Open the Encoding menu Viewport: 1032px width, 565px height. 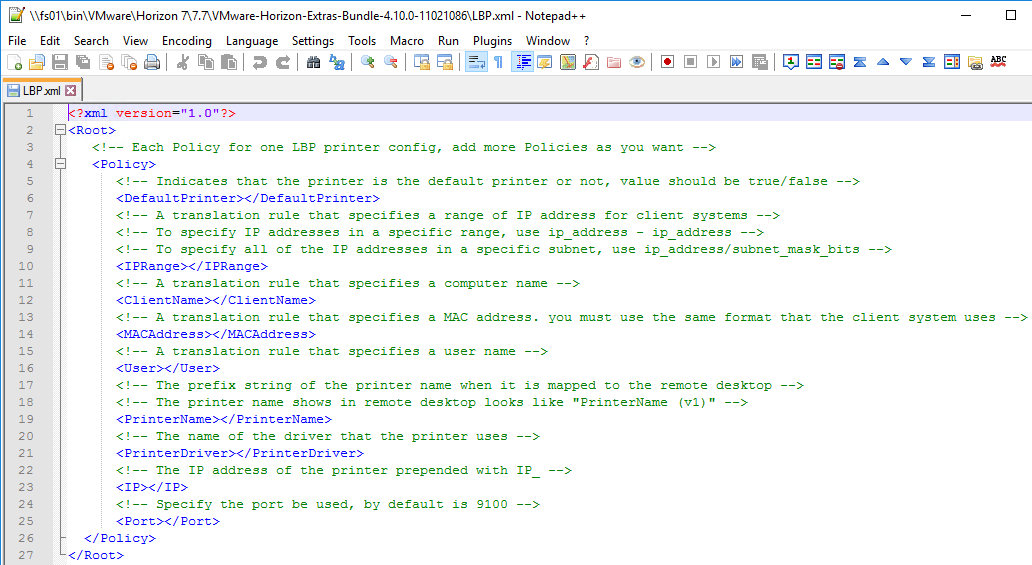[x=187, y=41]
